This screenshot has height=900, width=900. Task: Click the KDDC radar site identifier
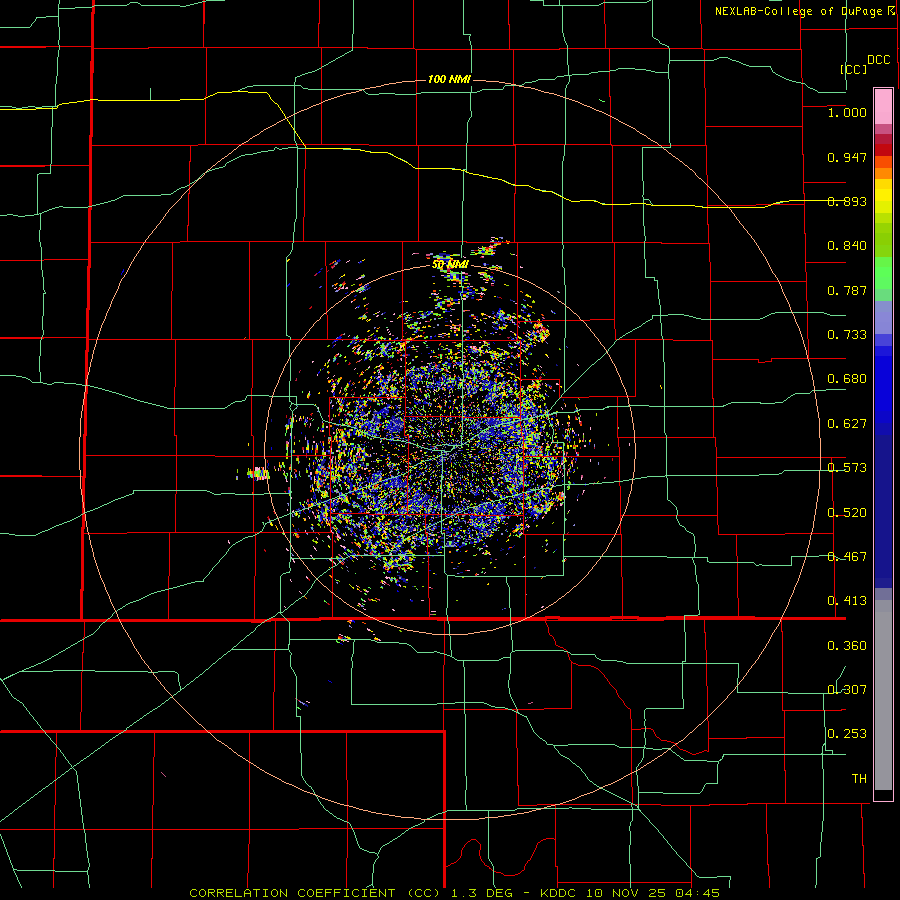point(560,893)
